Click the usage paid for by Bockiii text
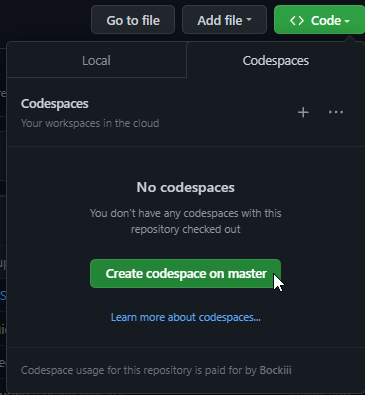365x395 pixels. [156, 370]
